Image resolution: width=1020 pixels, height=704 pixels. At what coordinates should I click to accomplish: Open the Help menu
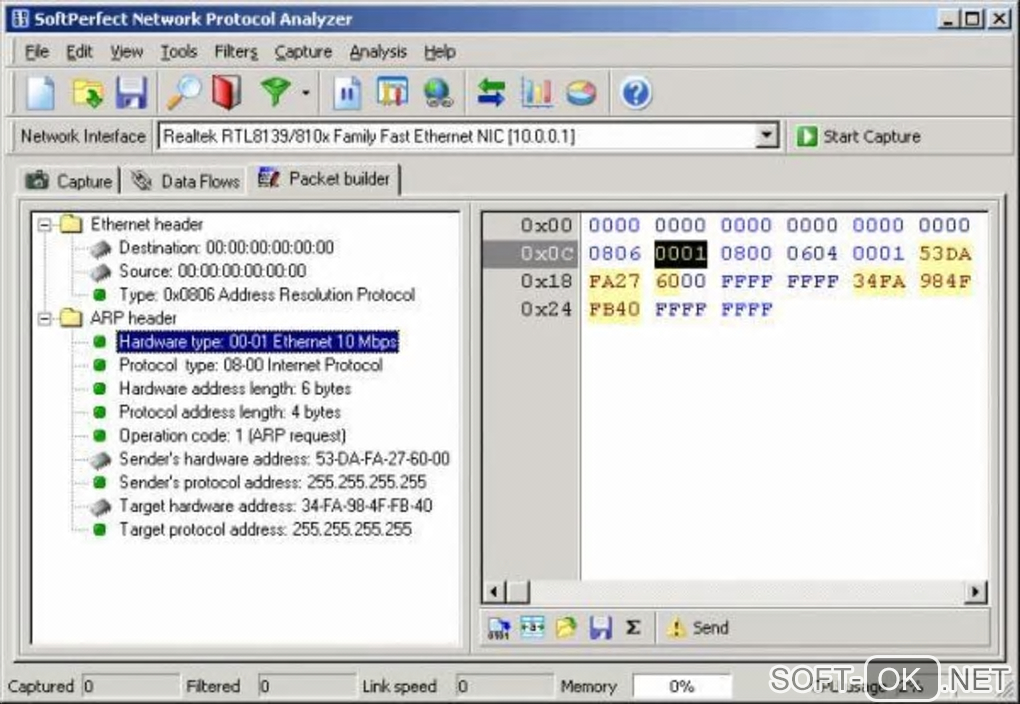coord(440,51)
